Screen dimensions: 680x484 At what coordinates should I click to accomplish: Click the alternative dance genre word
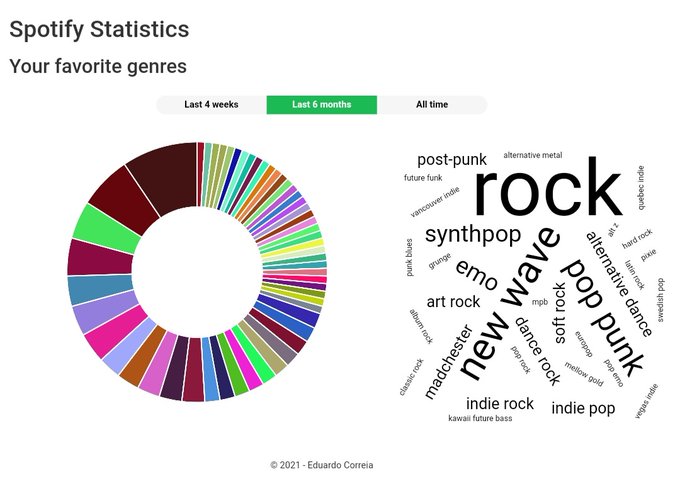[619, 284]
